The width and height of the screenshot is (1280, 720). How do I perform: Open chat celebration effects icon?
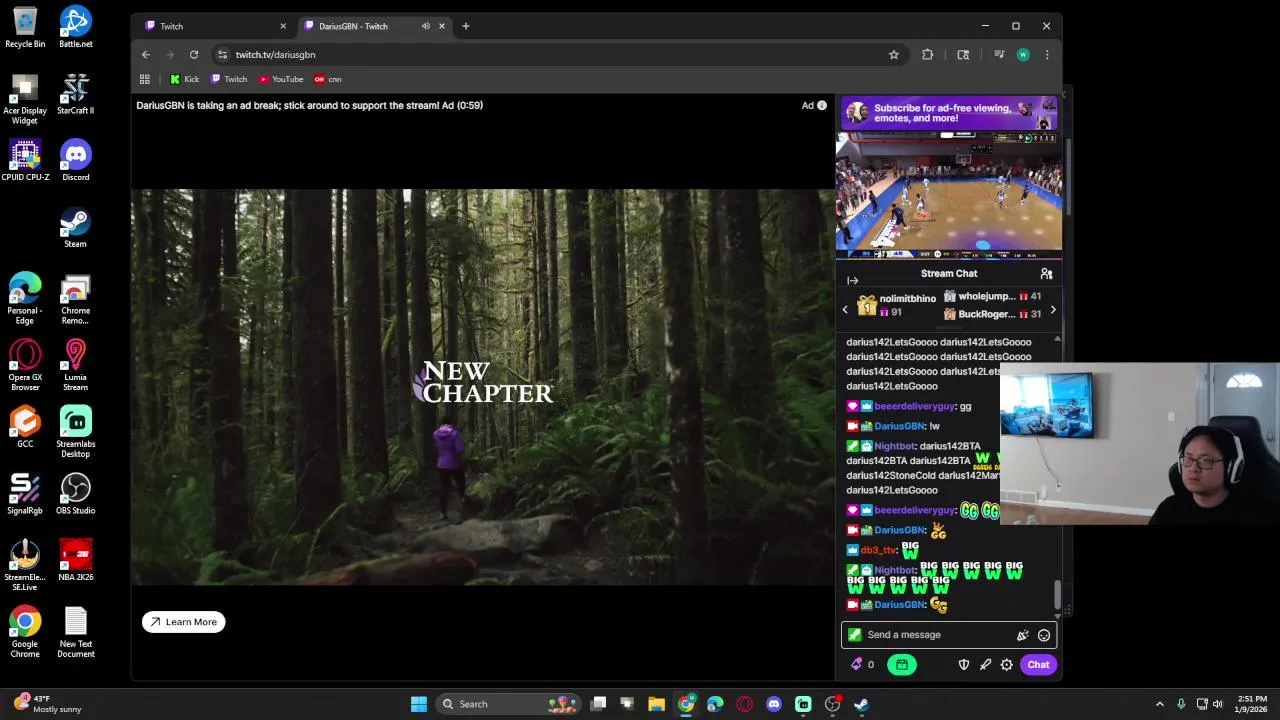pos(1022,635)
